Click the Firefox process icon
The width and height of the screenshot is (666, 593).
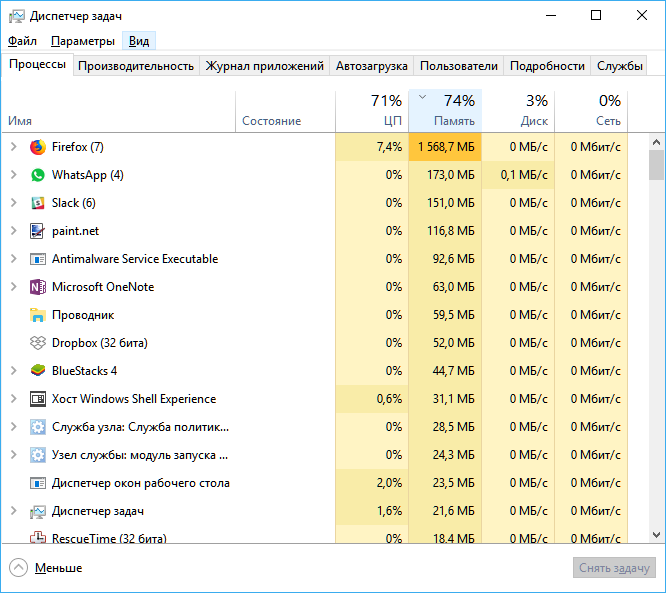click(x=38, y=147)
